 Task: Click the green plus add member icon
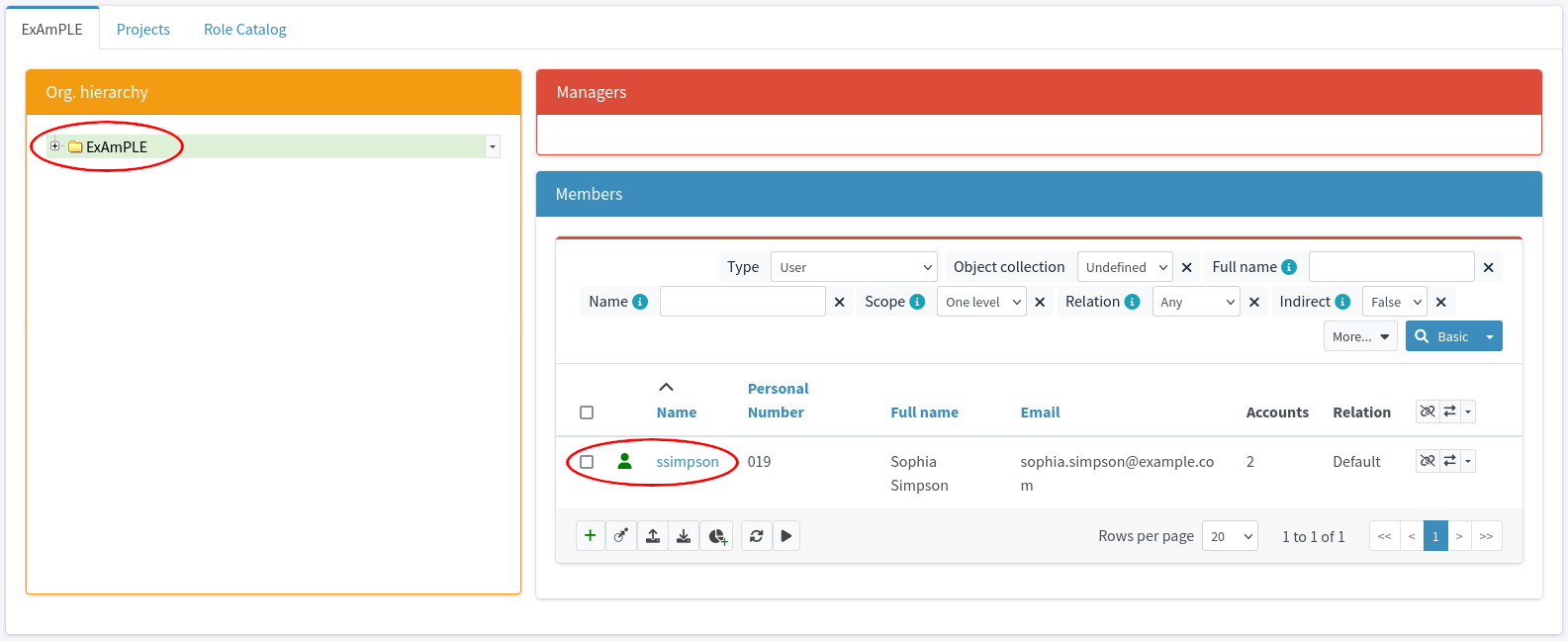[x=590, y=536]
